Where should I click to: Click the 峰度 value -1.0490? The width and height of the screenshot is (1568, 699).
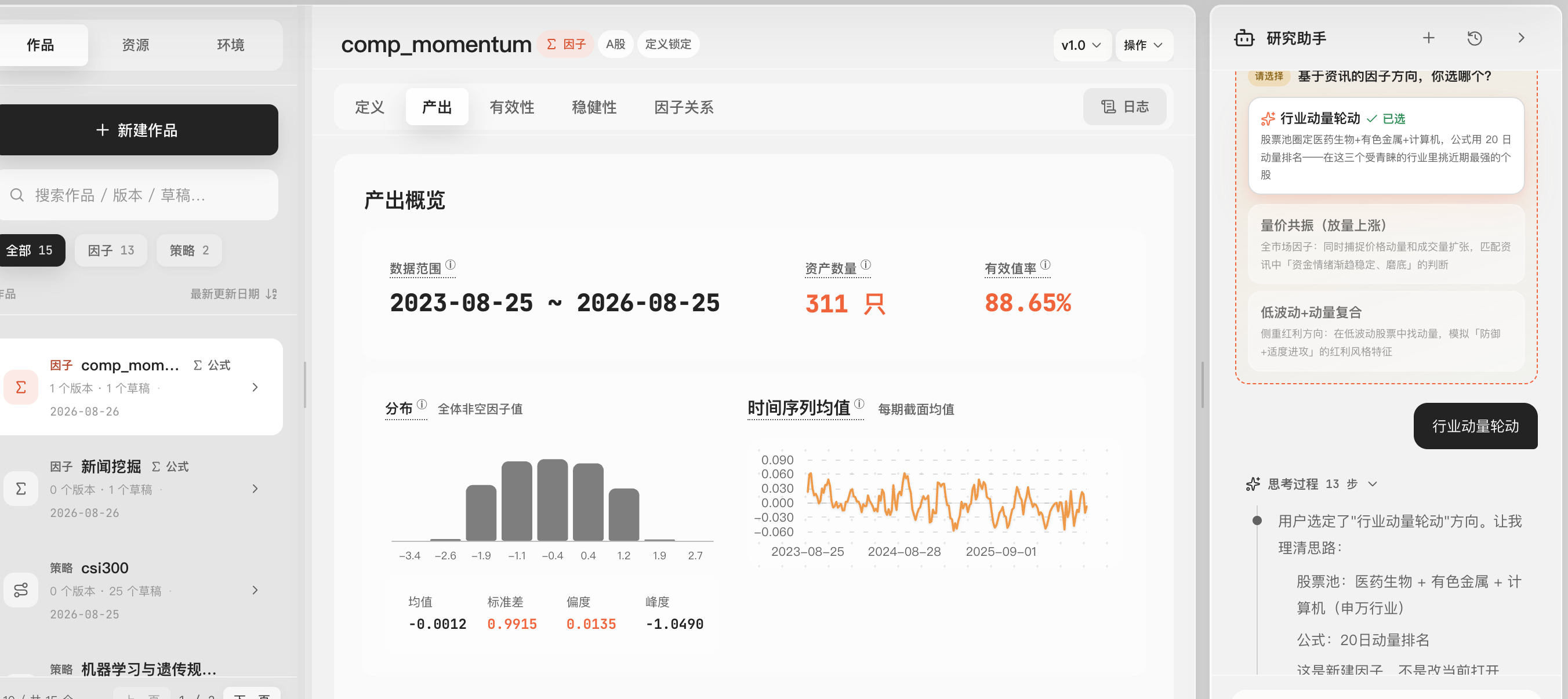674,624
